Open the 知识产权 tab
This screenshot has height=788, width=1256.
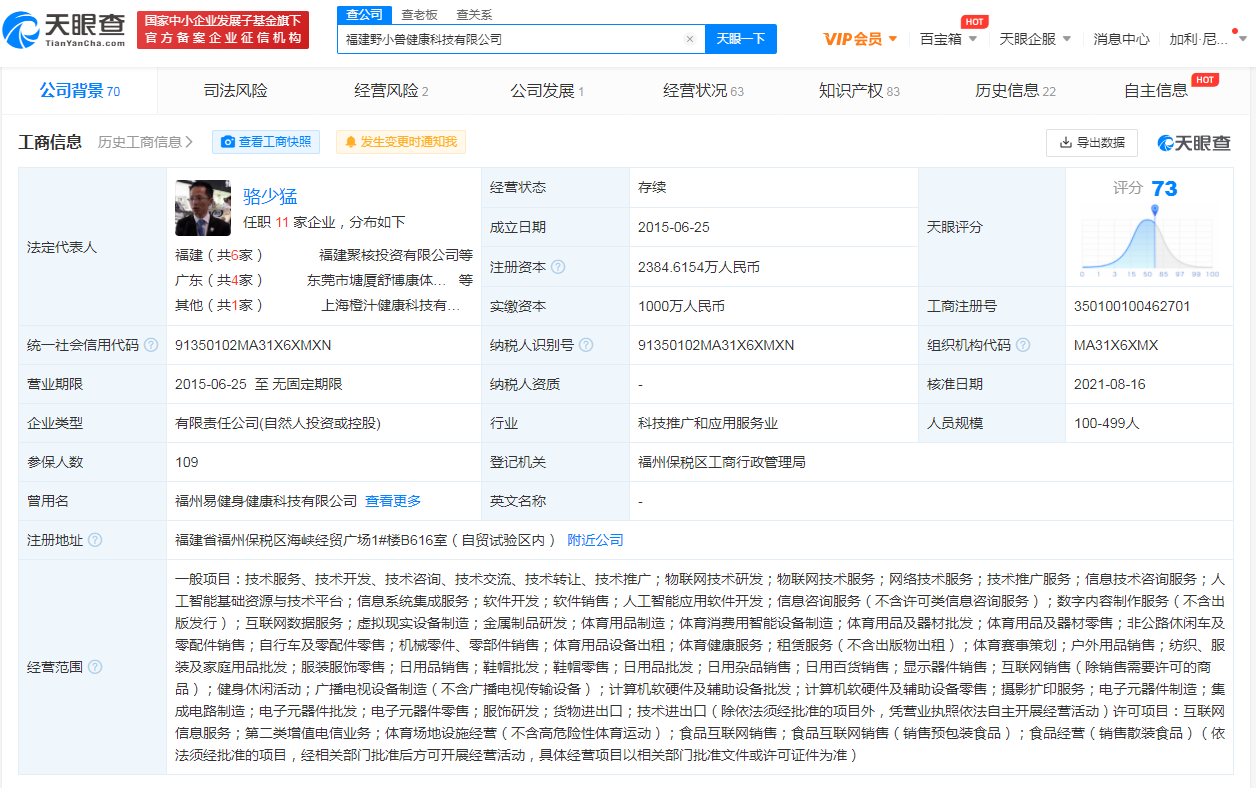click(859, 91)
